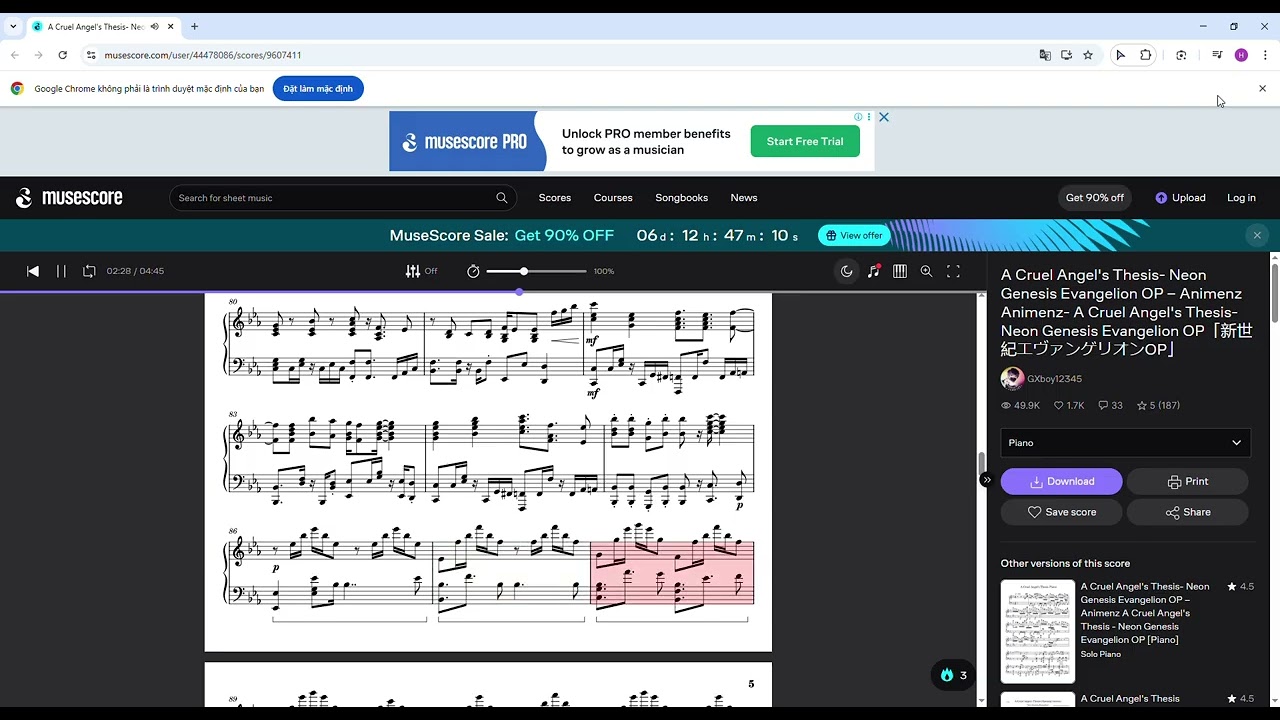The width and height of the screenshot is (1280, 720).
Task: Click the Musescore logo
Action: tap(69, 198)
